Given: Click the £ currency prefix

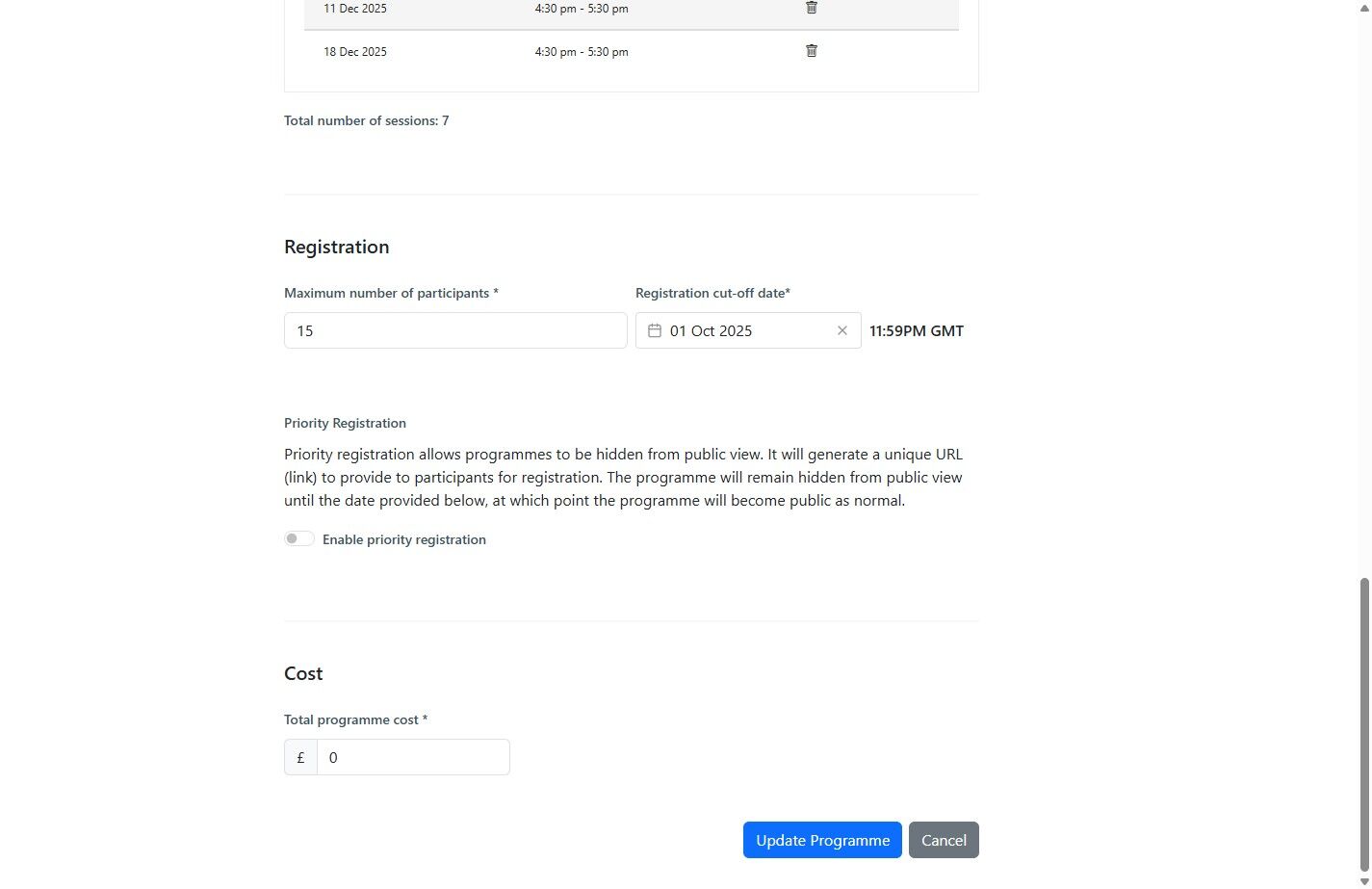Looking at the screenshot, I should (x=300, y=757).
